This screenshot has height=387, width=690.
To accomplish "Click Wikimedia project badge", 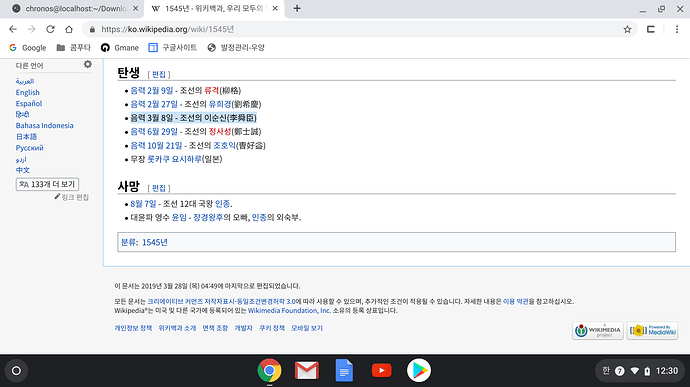I will (598, 331).
